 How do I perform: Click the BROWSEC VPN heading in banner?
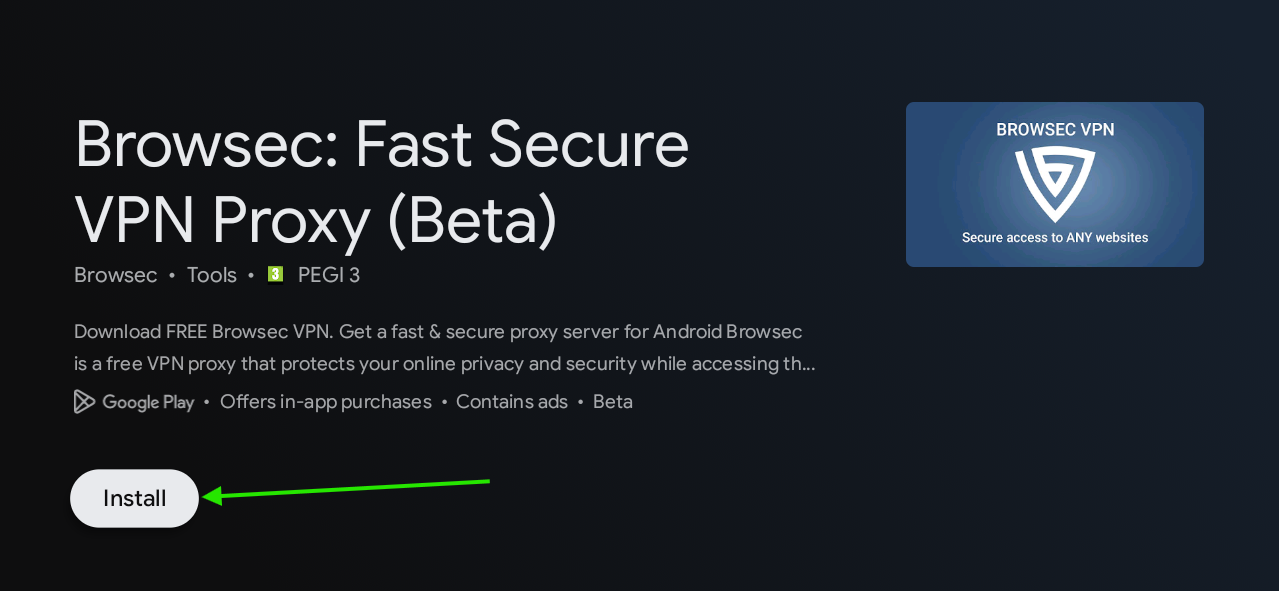pyautogui.click(x=1055, y=130)
